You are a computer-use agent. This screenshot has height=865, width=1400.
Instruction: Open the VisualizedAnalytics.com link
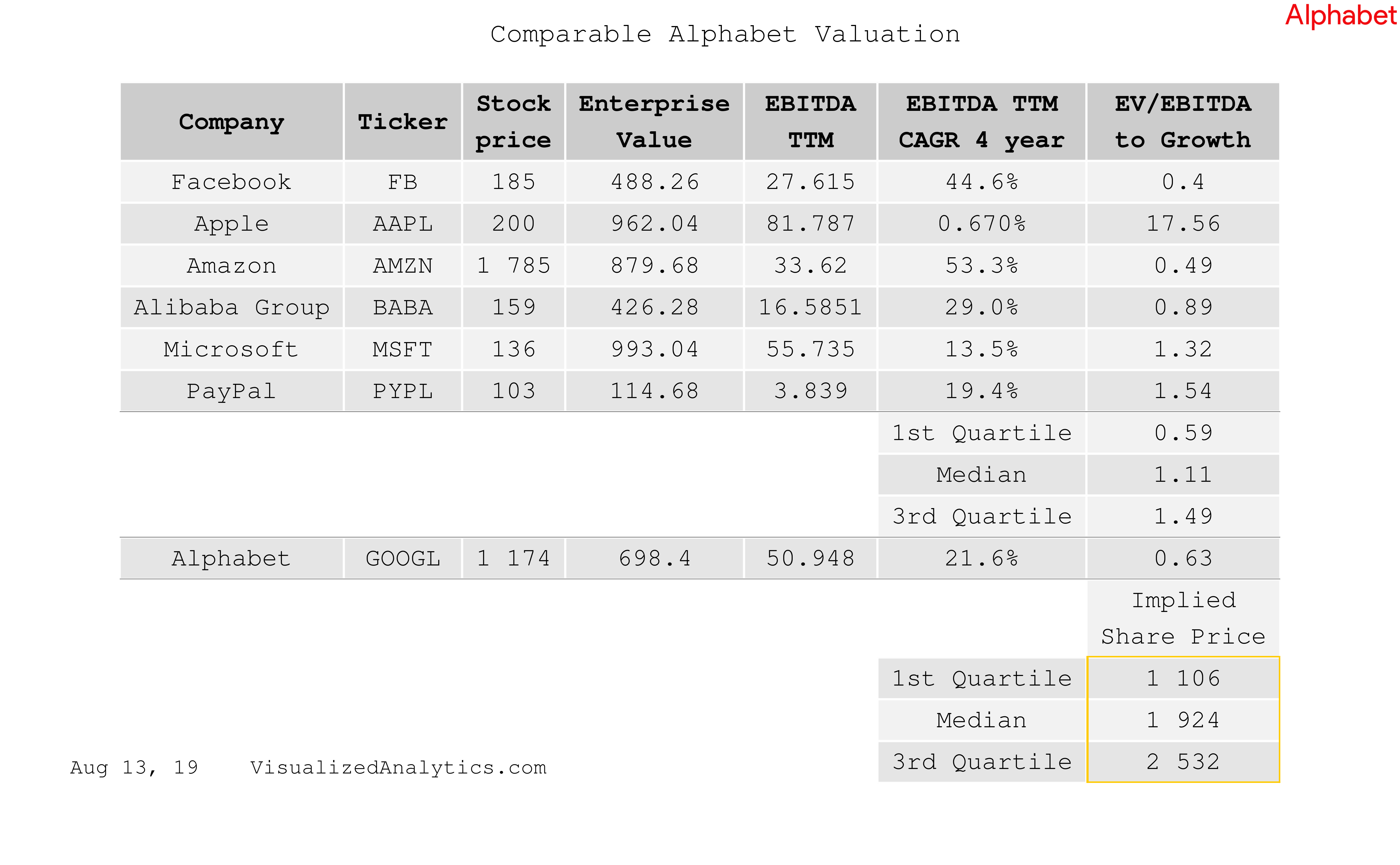[398, 767]
